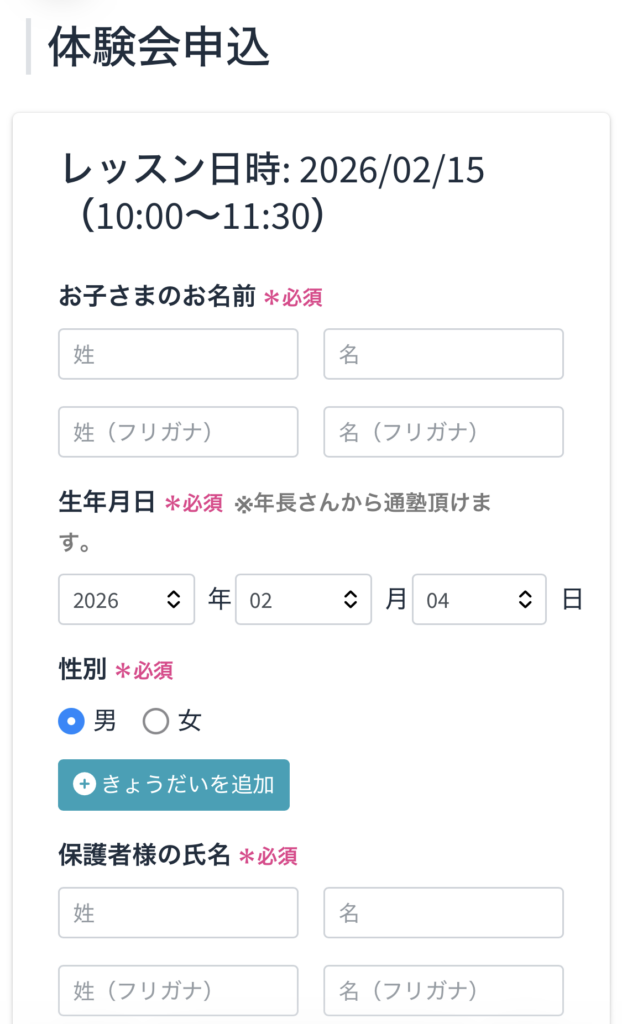Click the guardian's 姓（フリガナ） input field
This screenshot has width=622, height=1024.
click(x=178, y=990)
